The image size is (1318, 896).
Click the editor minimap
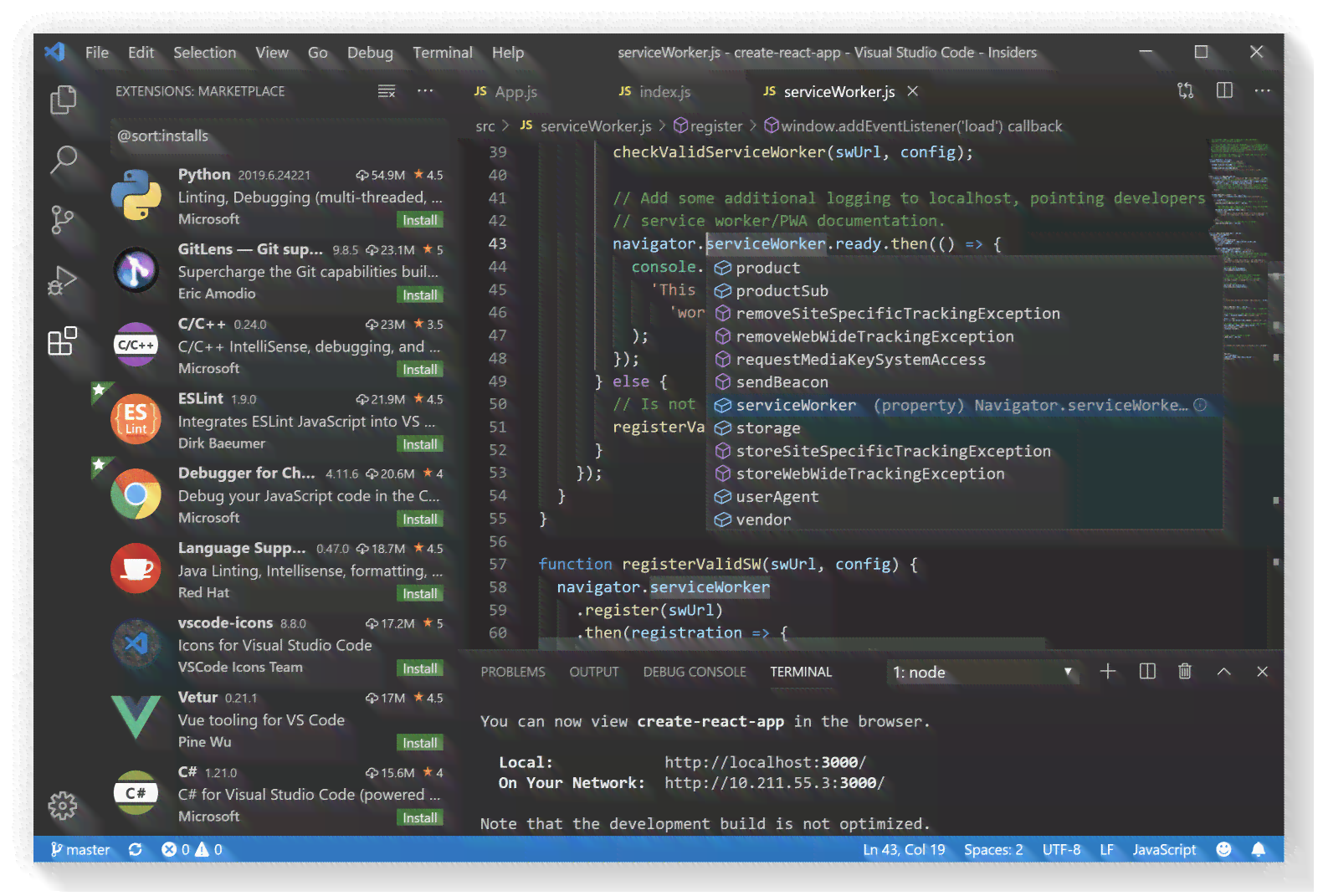1239,251
